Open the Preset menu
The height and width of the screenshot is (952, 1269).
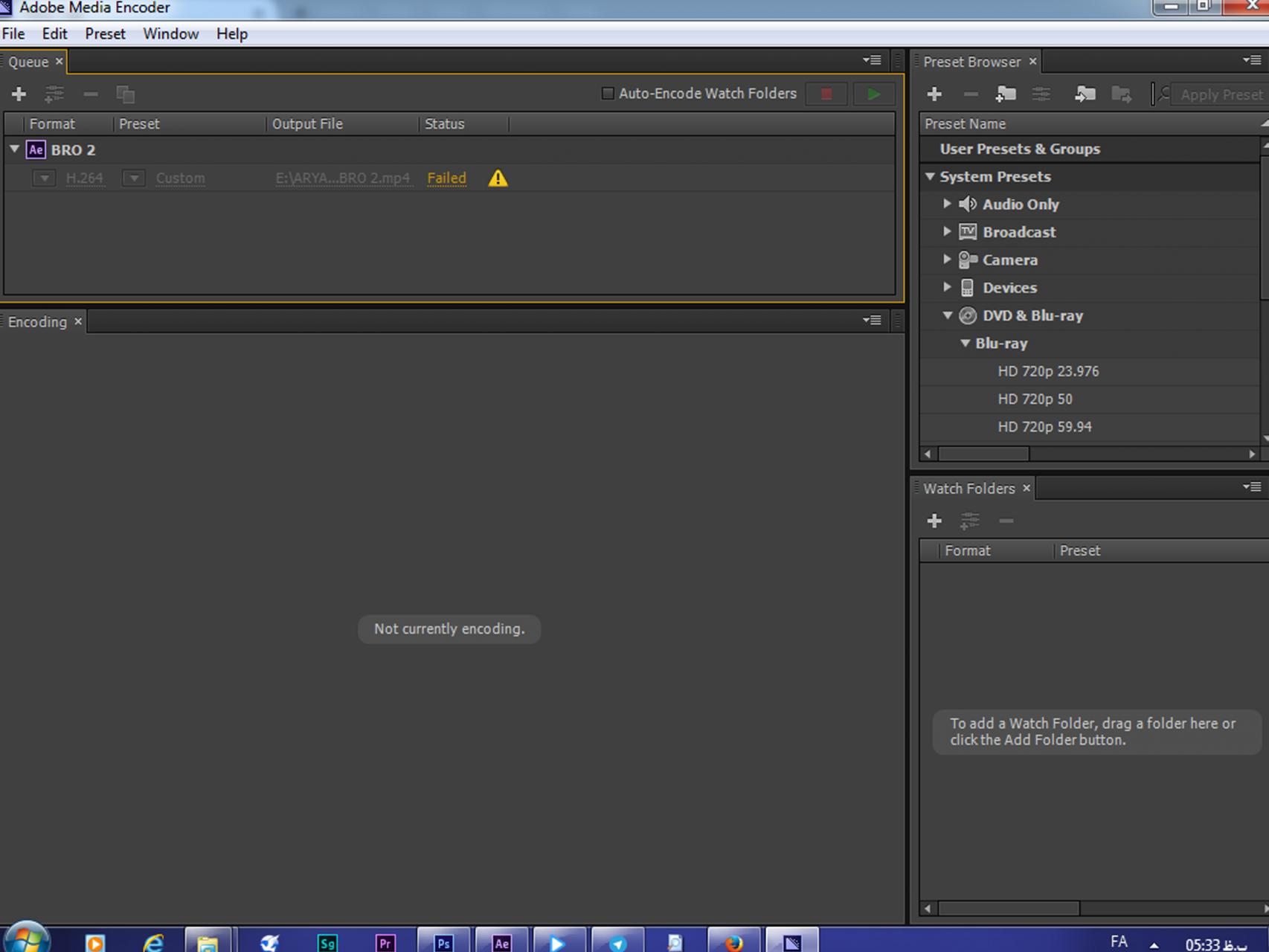coord(105,34)
